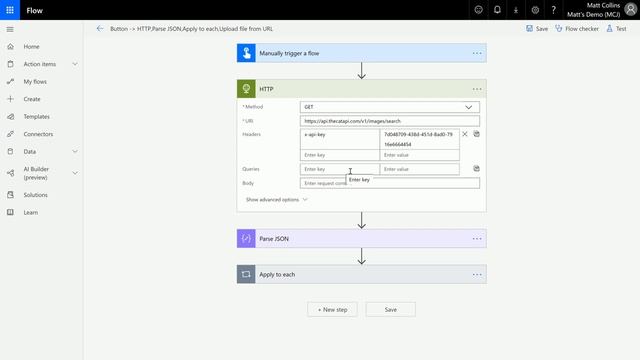Open Apply to each ellipsis menu
This screenshot has height=360, width=640.
pos(477,275)
